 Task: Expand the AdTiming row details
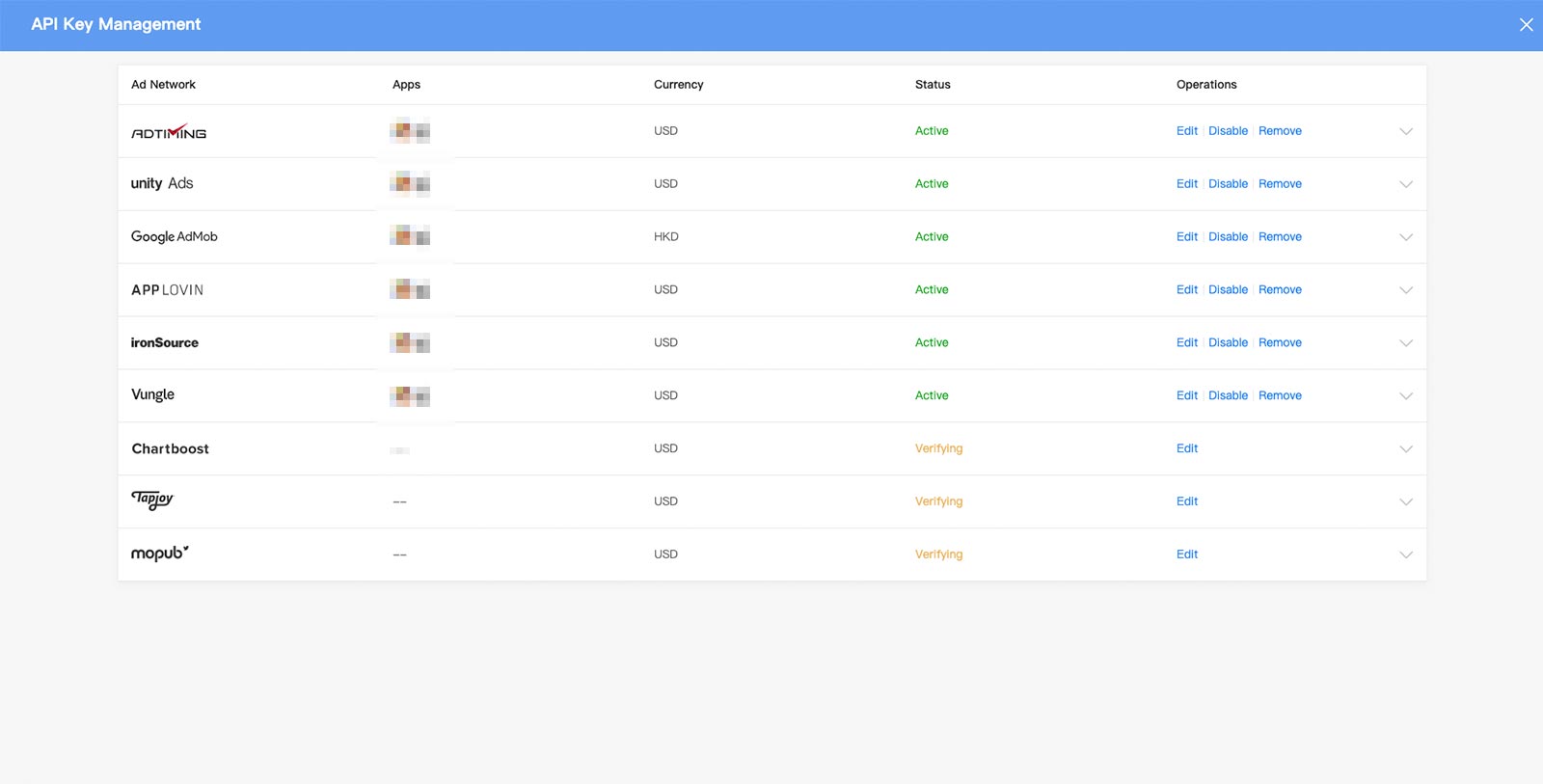click(1406, 131)
